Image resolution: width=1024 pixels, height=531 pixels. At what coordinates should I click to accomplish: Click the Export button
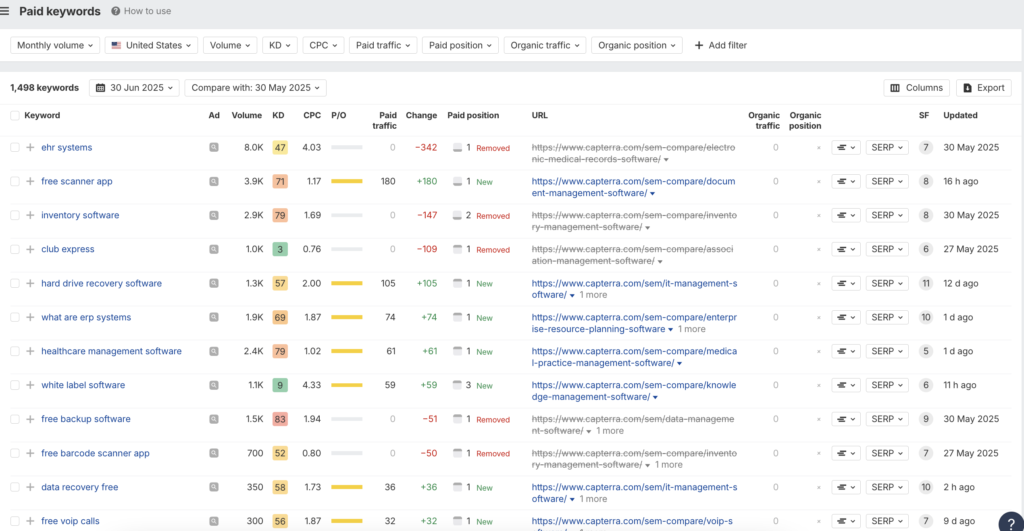point(984,88)
